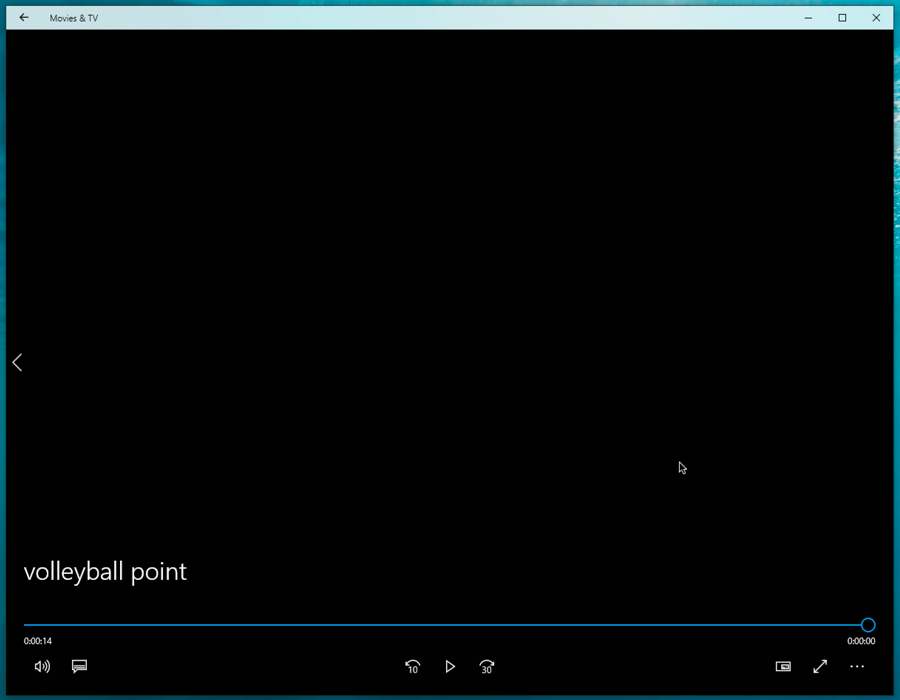The width and height of the screenshot is (900, 700).
Task: Play the video in mini view
Action: [x=783, y=666]
